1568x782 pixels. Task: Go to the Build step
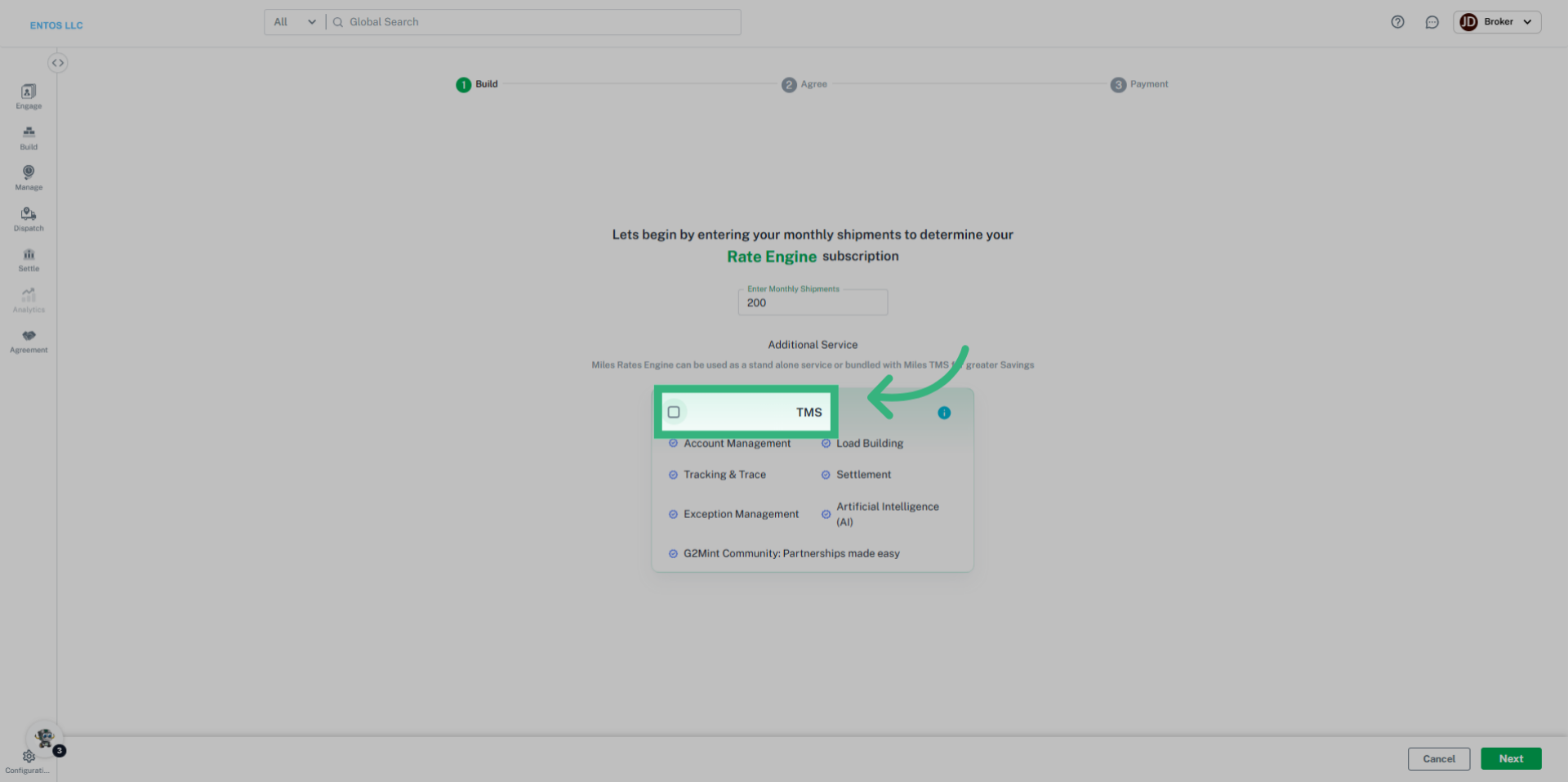tap(477, 84)
